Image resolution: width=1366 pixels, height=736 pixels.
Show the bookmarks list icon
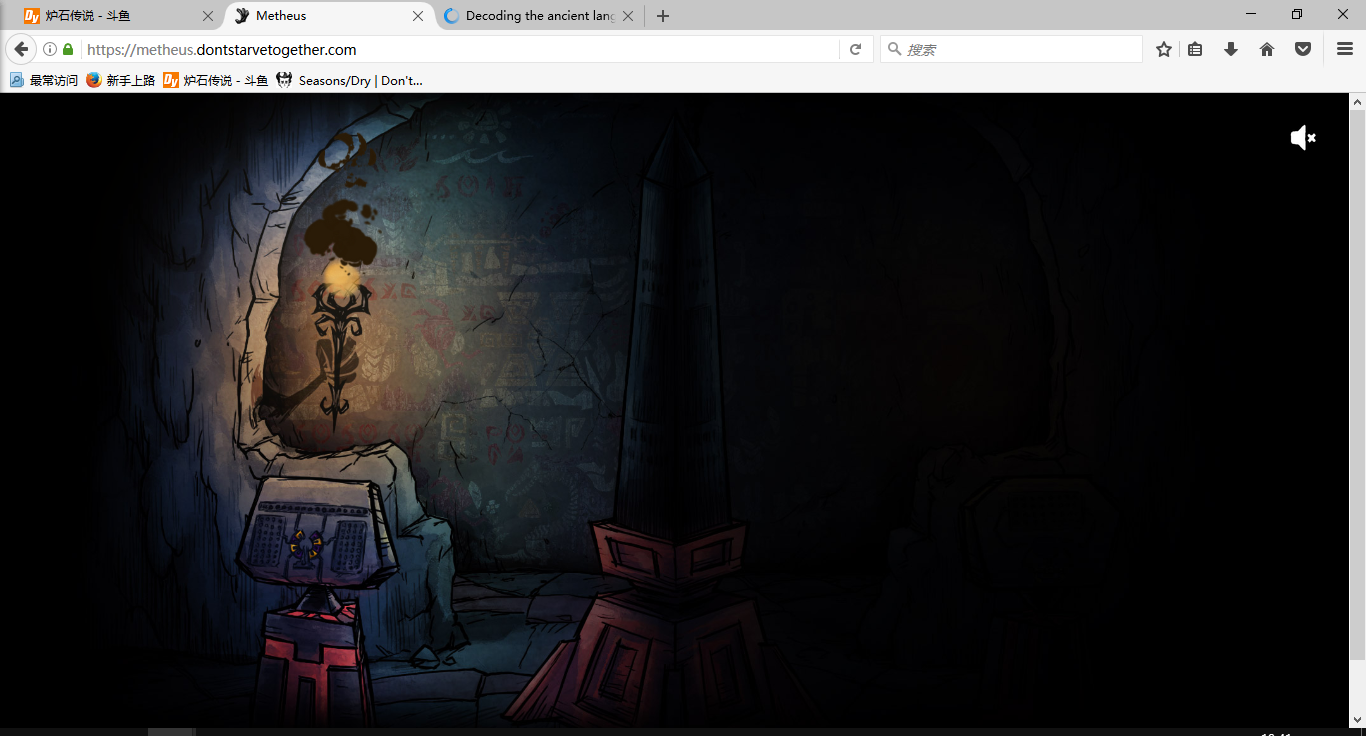coord(1195,49)
